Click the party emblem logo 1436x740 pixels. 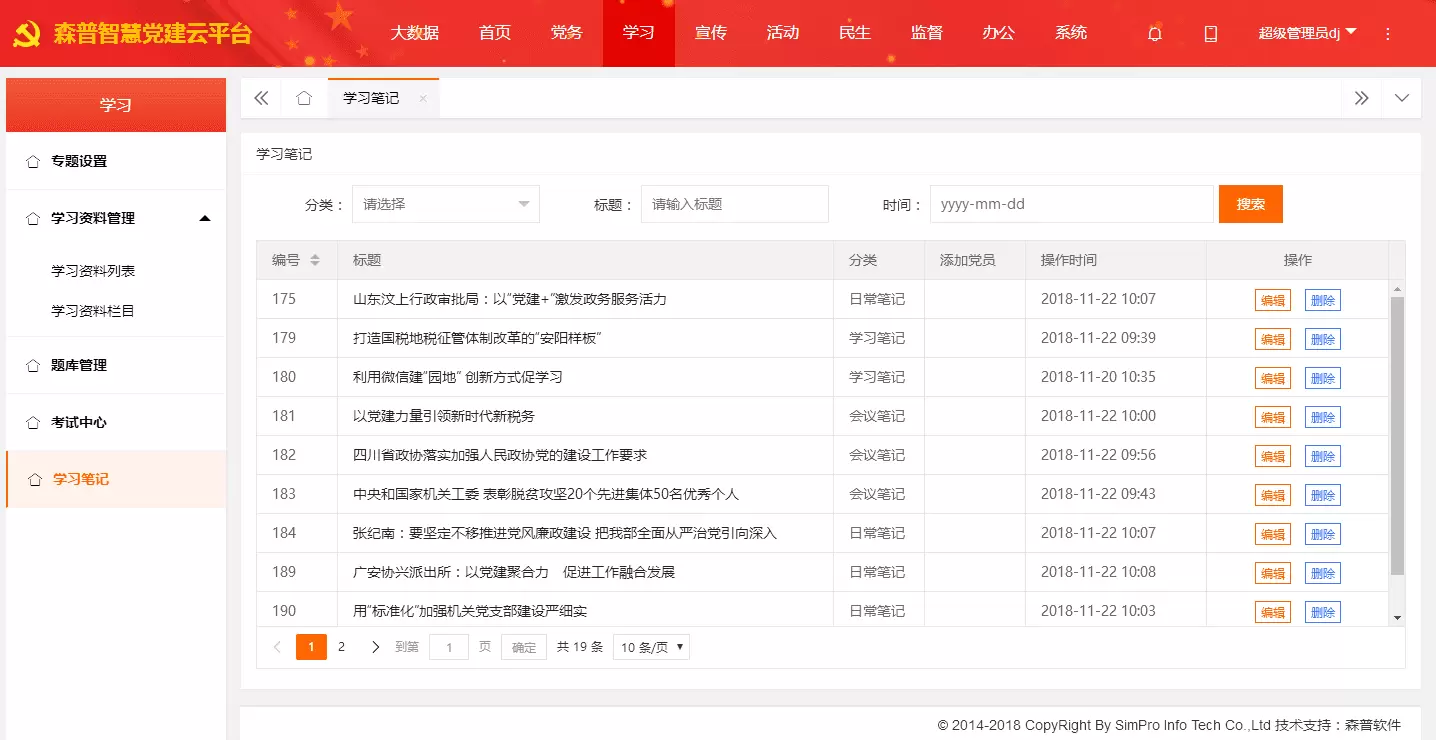[x=25, y=34]
